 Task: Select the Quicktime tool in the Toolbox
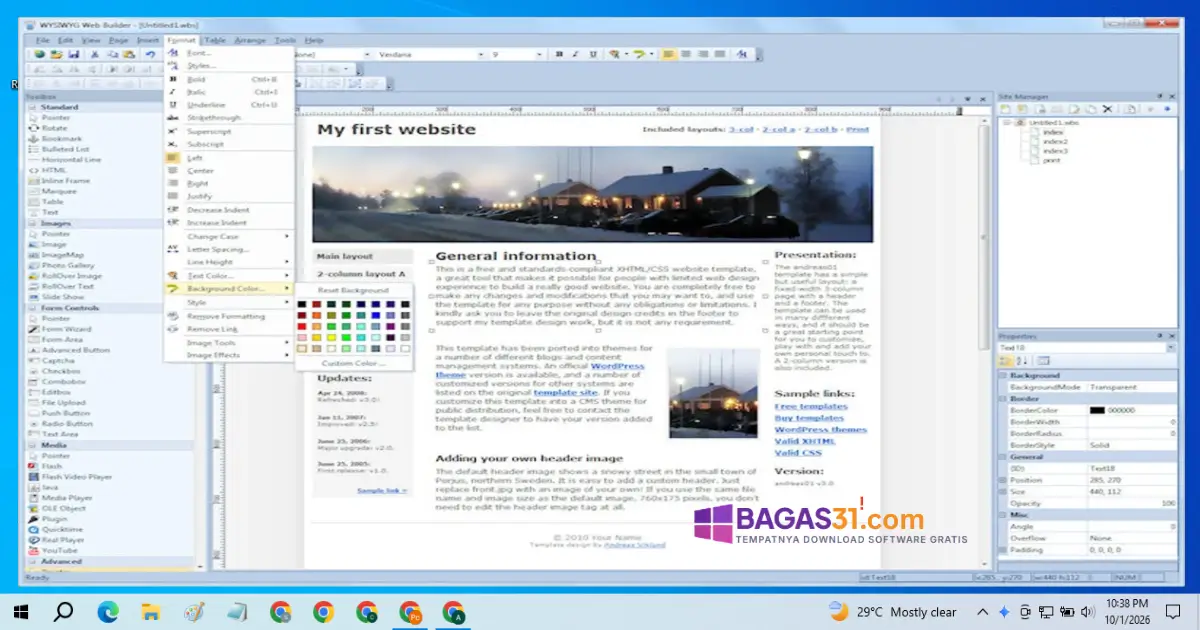click(x=61, y=530)
